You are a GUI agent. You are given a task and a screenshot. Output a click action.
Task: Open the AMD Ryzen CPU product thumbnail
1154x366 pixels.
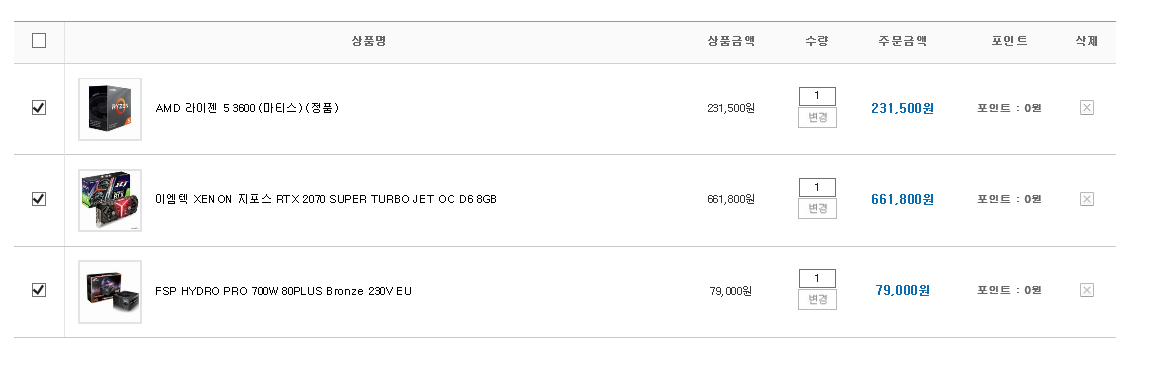[x=110, y=109]
